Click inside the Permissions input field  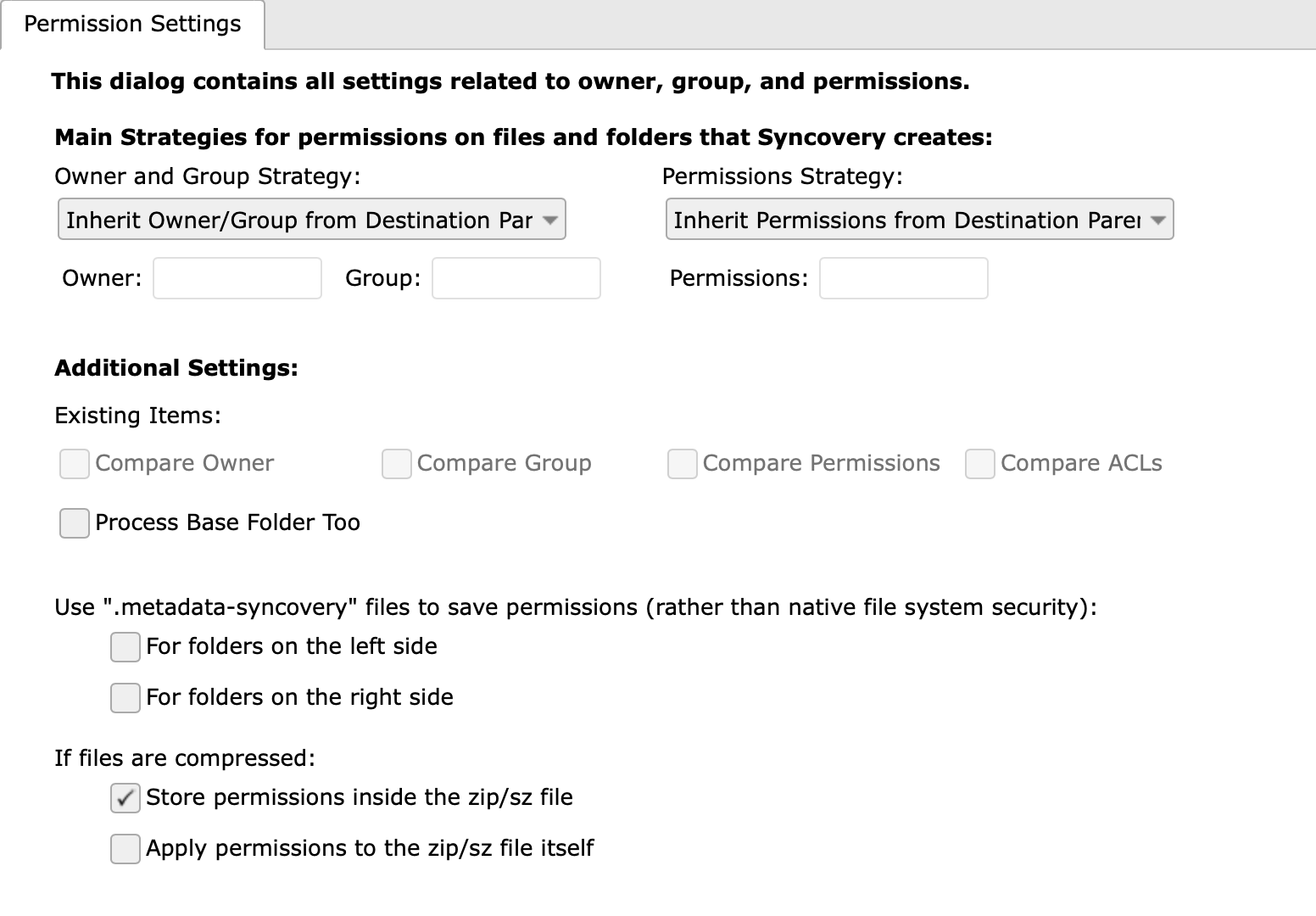[x=904, y=278]
